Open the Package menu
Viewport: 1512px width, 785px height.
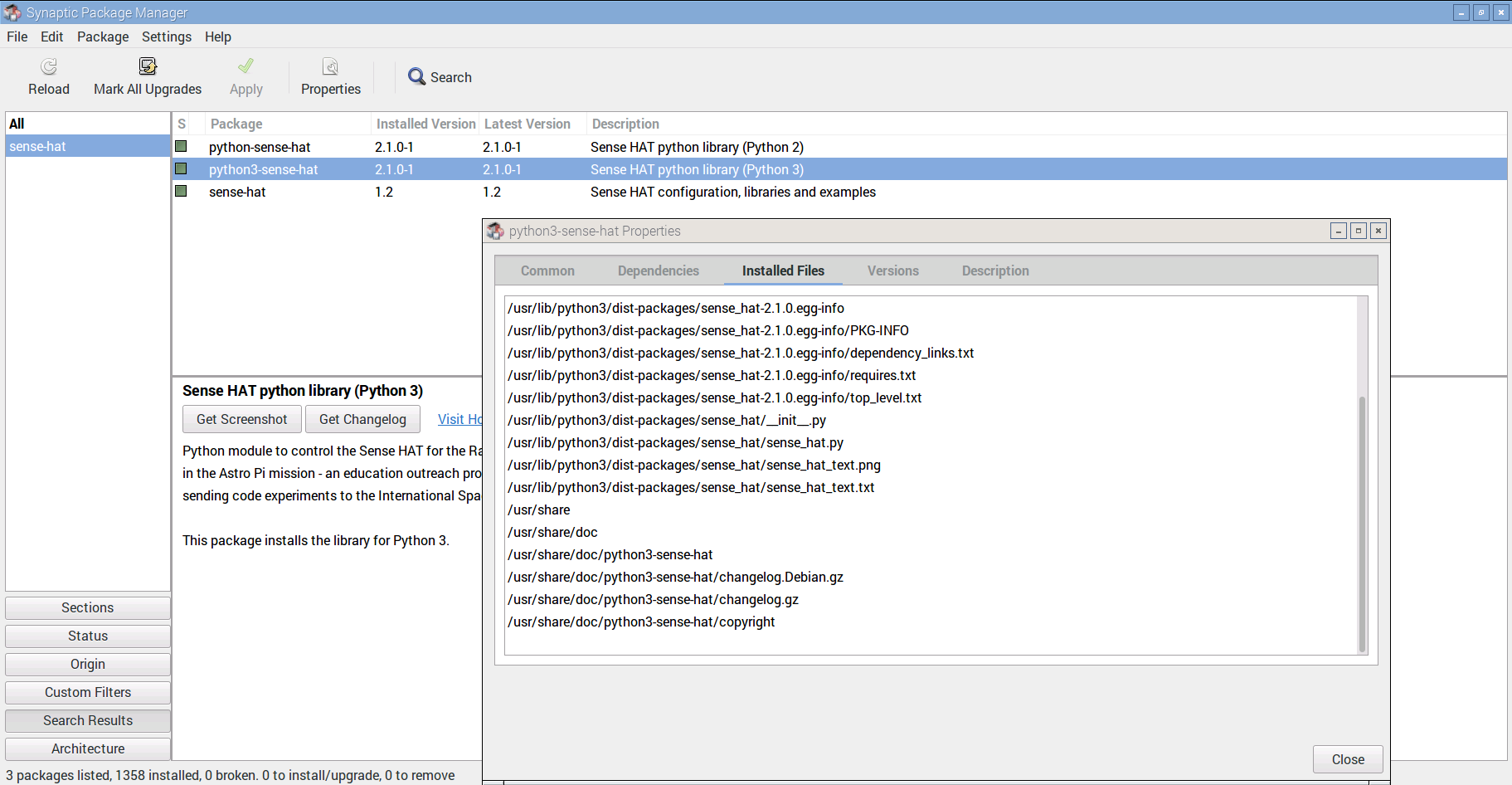[103, 37]
